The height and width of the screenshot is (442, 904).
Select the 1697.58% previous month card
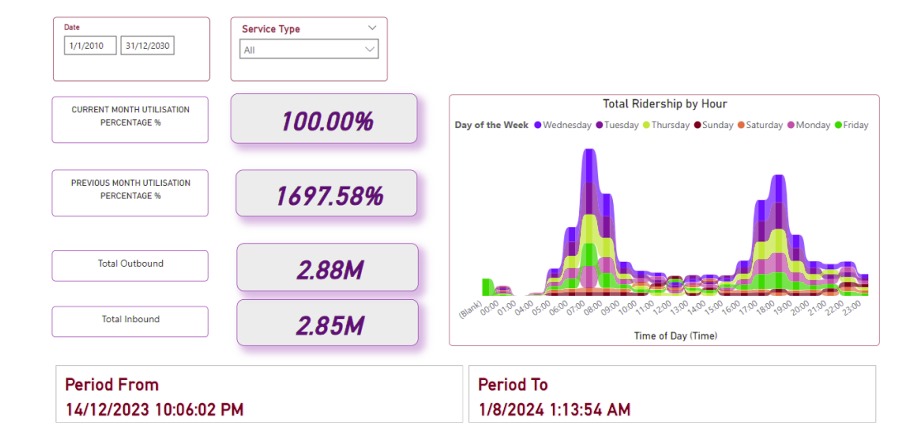point(327,194)
